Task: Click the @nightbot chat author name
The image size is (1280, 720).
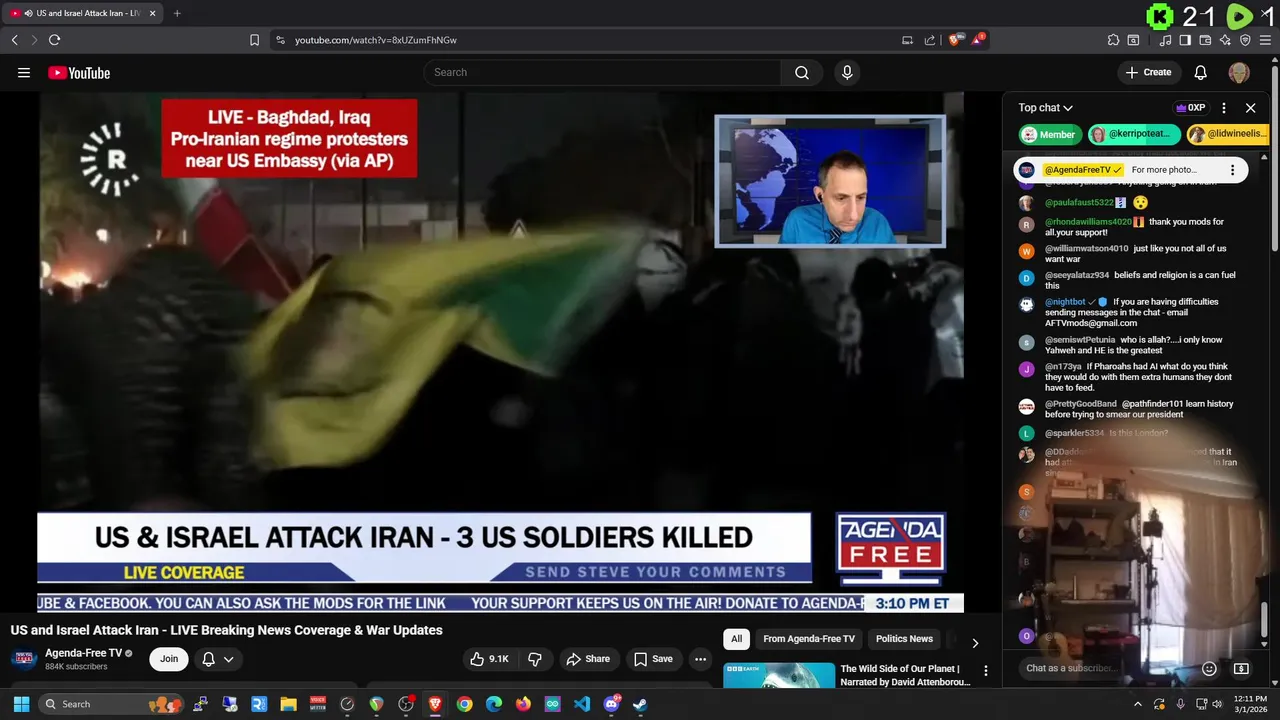Action: 1065,301
